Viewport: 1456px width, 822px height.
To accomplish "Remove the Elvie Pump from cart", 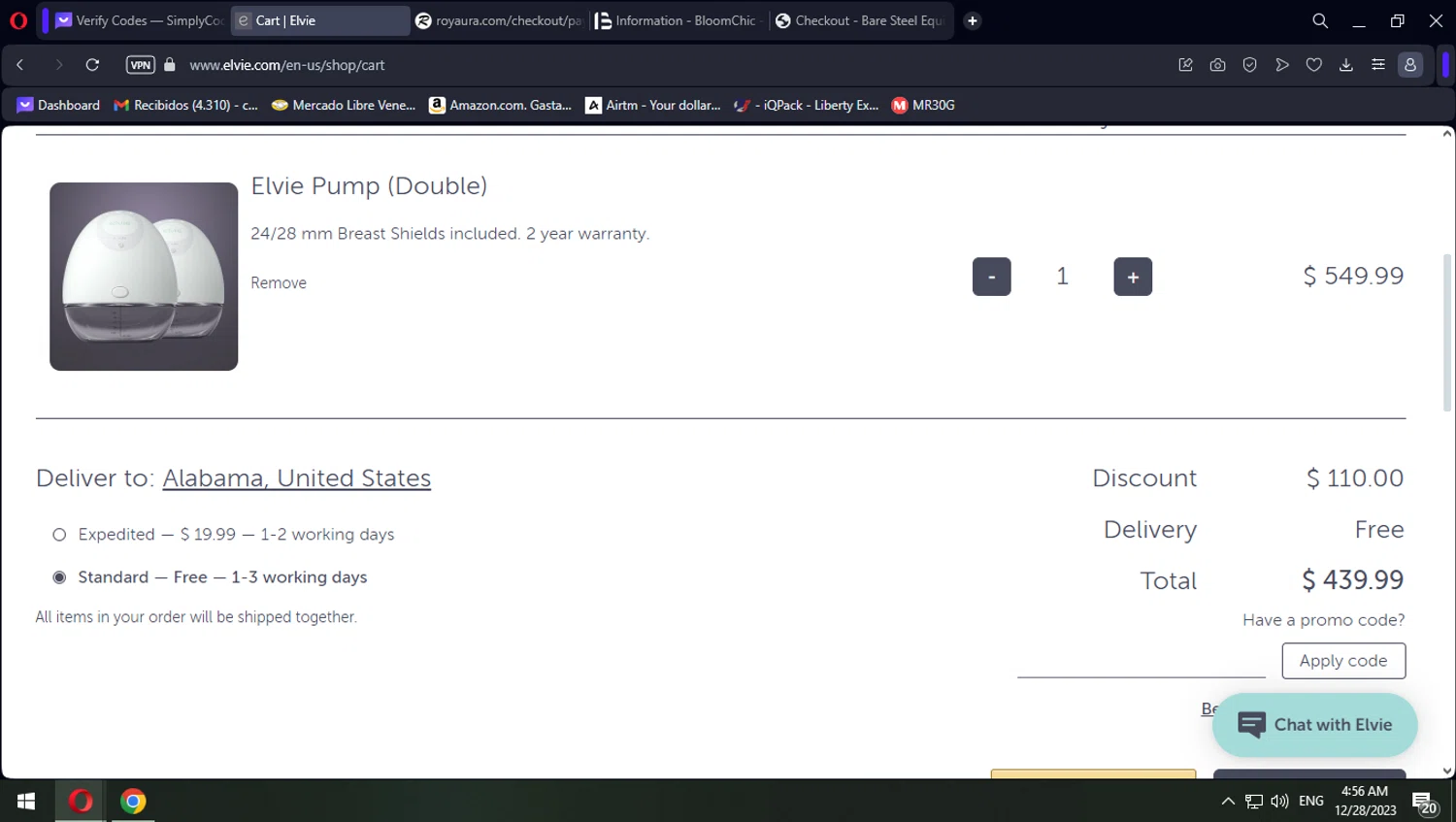I will 279,282.
